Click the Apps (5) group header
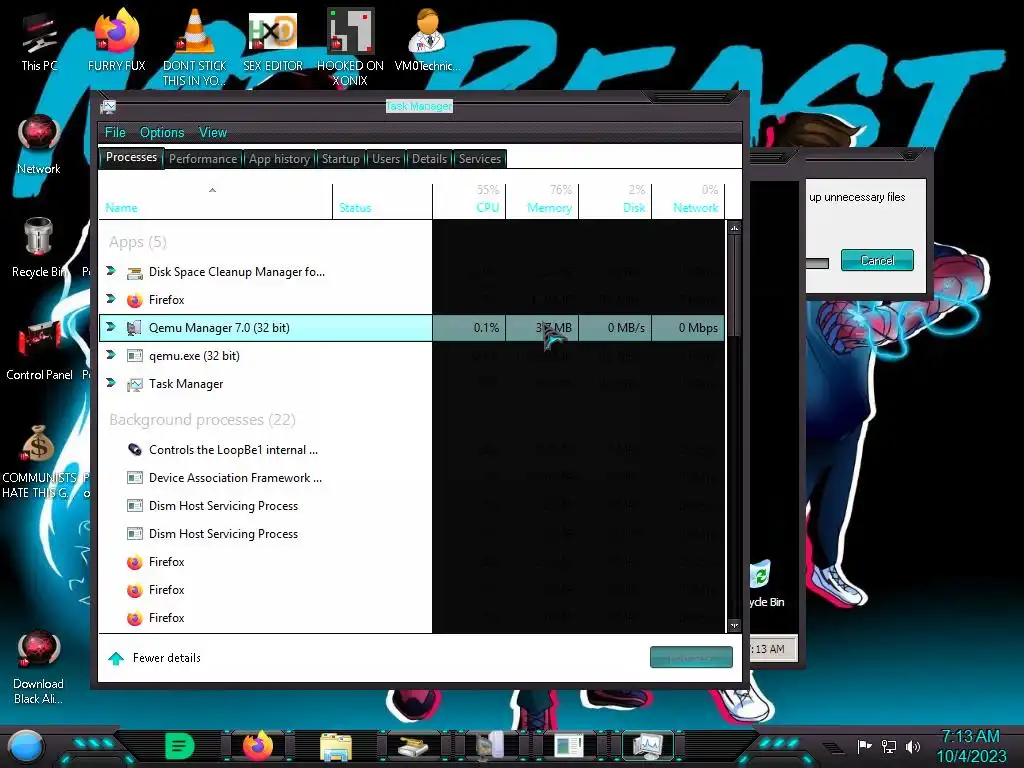This screenshot has height=768, width=1024. pyautogui.click(x=138, y=242)
